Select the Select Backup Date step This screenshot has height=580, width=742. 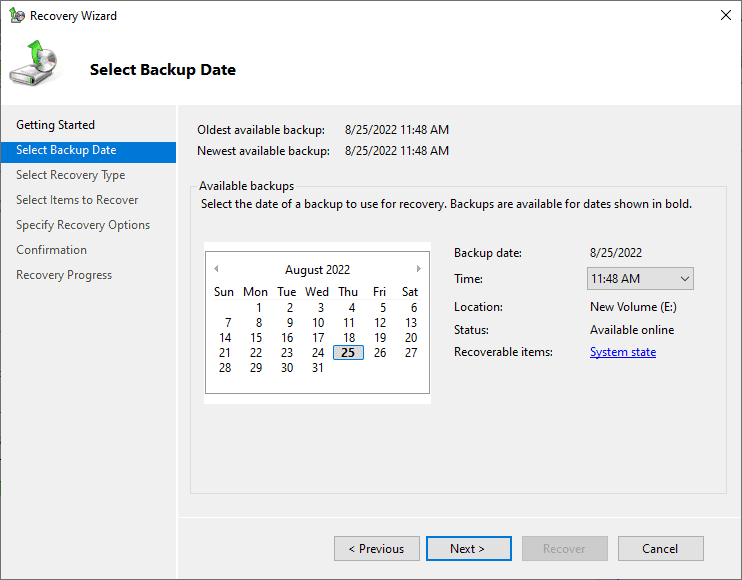[x=66, y=150]
